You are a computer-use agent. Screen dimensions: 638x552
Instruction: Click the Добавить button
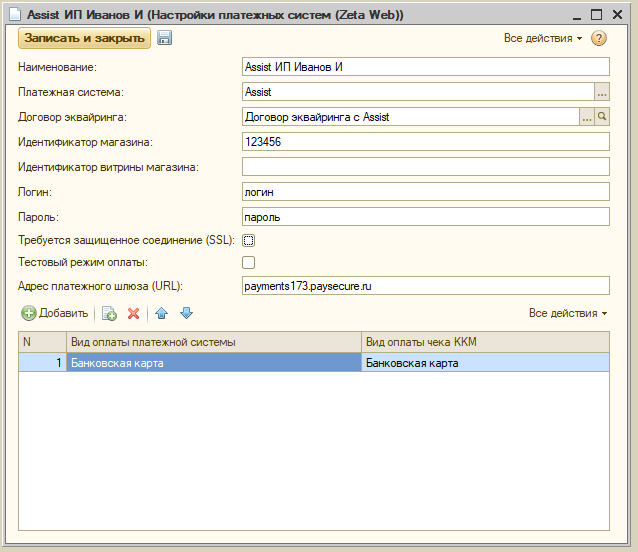pos(55,313)
